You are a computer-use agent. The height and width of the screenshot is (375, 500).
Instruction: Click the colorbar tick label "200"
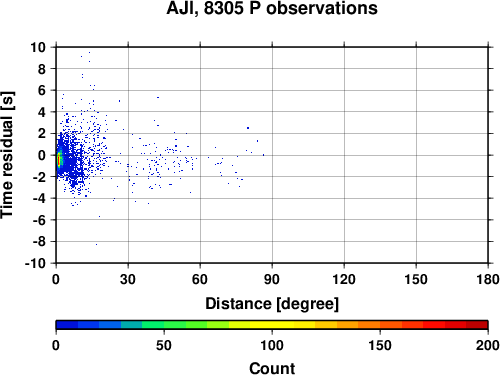click(488, 345)
